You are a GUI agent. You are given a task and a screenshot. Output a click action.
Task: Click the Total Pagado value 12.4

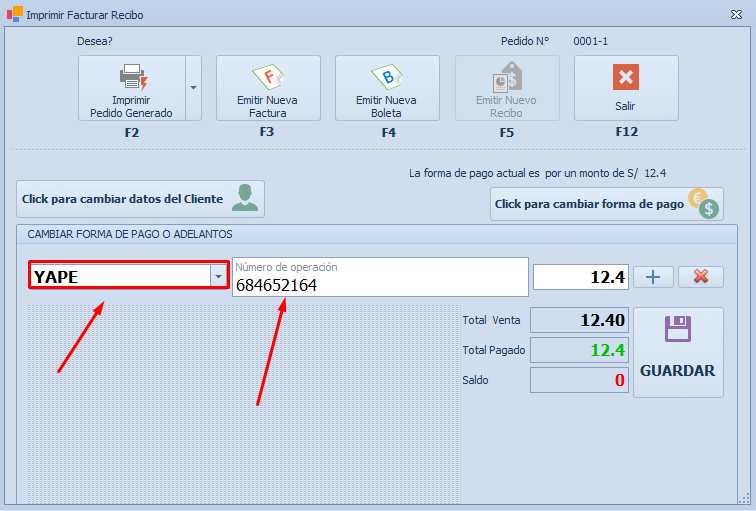579,350
